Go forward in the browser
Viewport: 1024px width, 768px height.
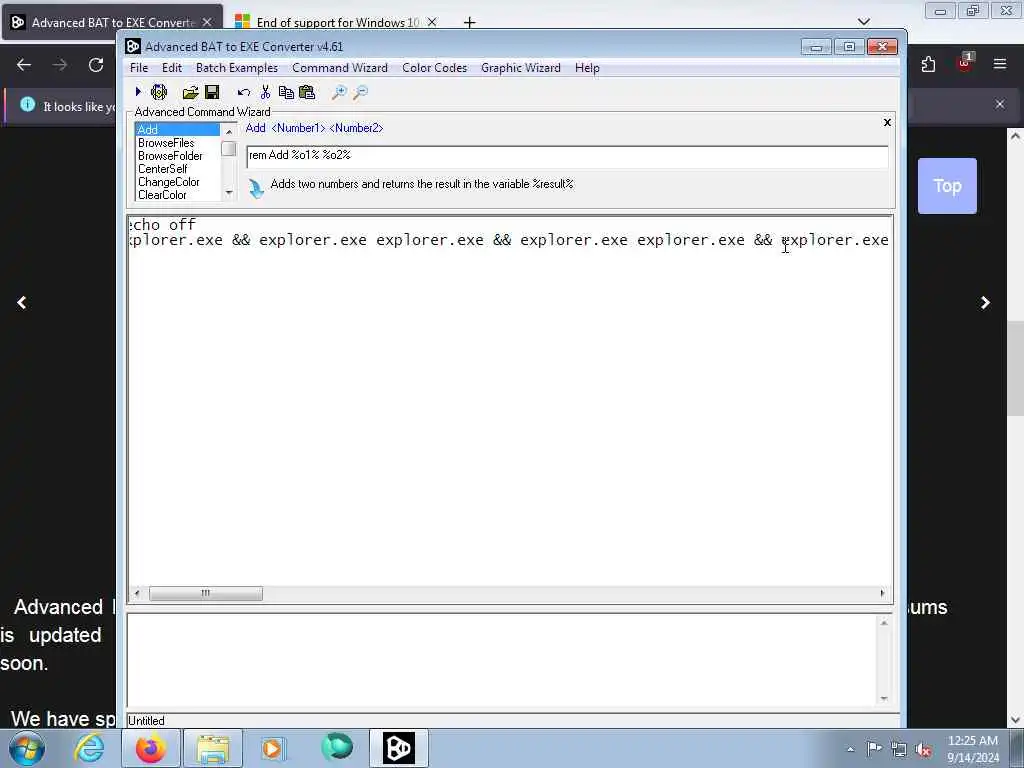click(x=60, y=65)
